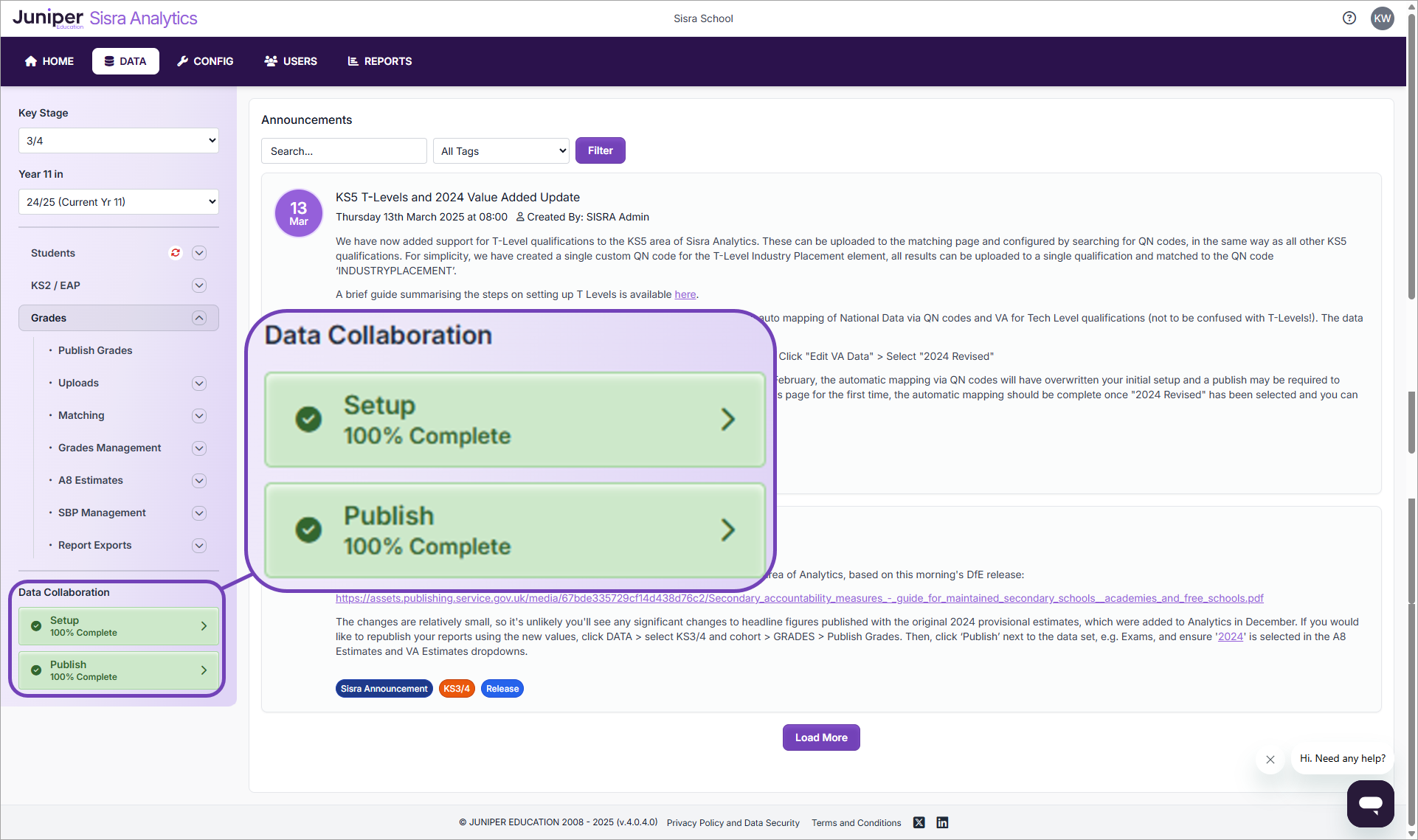Open the help question mark icon
The height and width of the screenshot is (840, 1418).
pyautogui.click(x=1349, y=18)
